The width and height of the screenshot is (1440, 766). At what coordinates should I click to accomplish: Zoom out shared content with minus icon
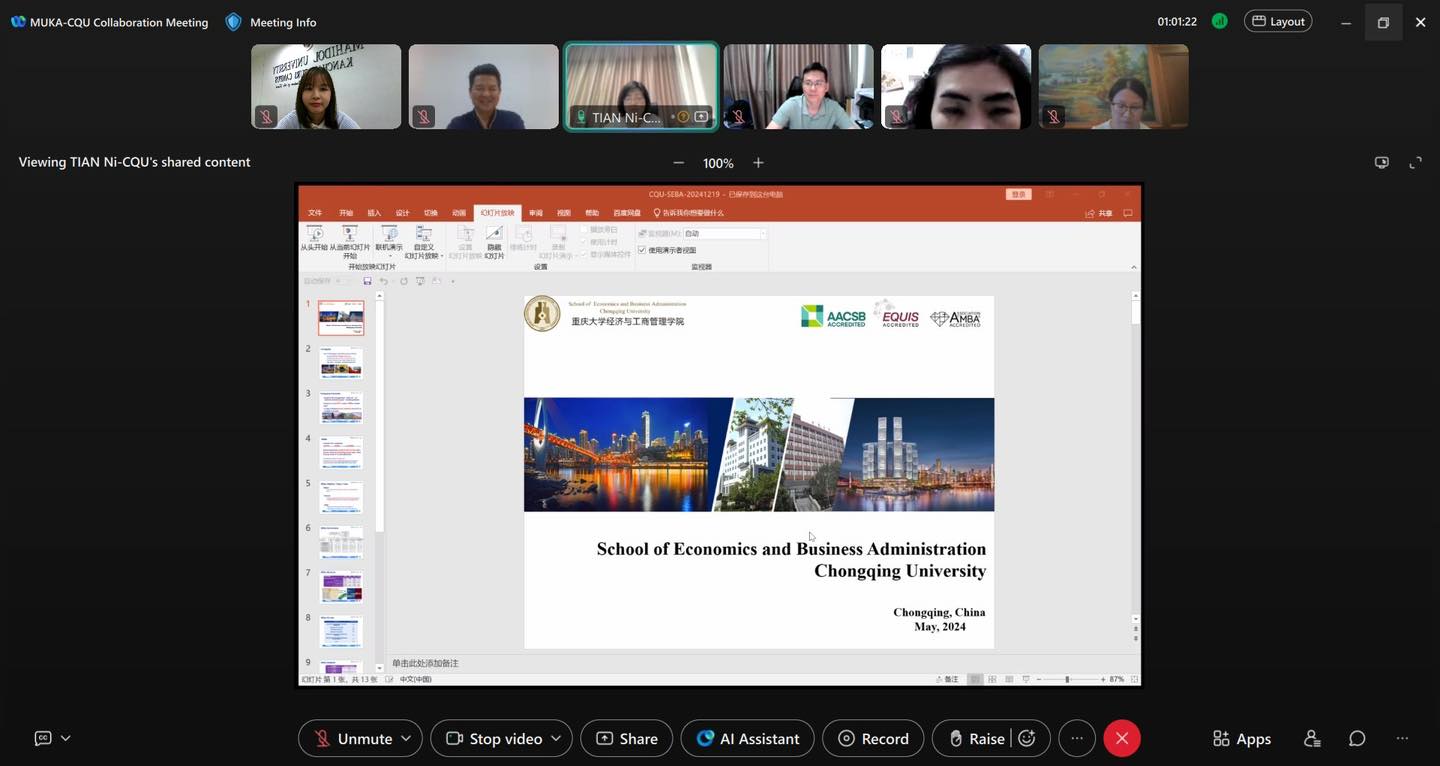coord(679,163)
